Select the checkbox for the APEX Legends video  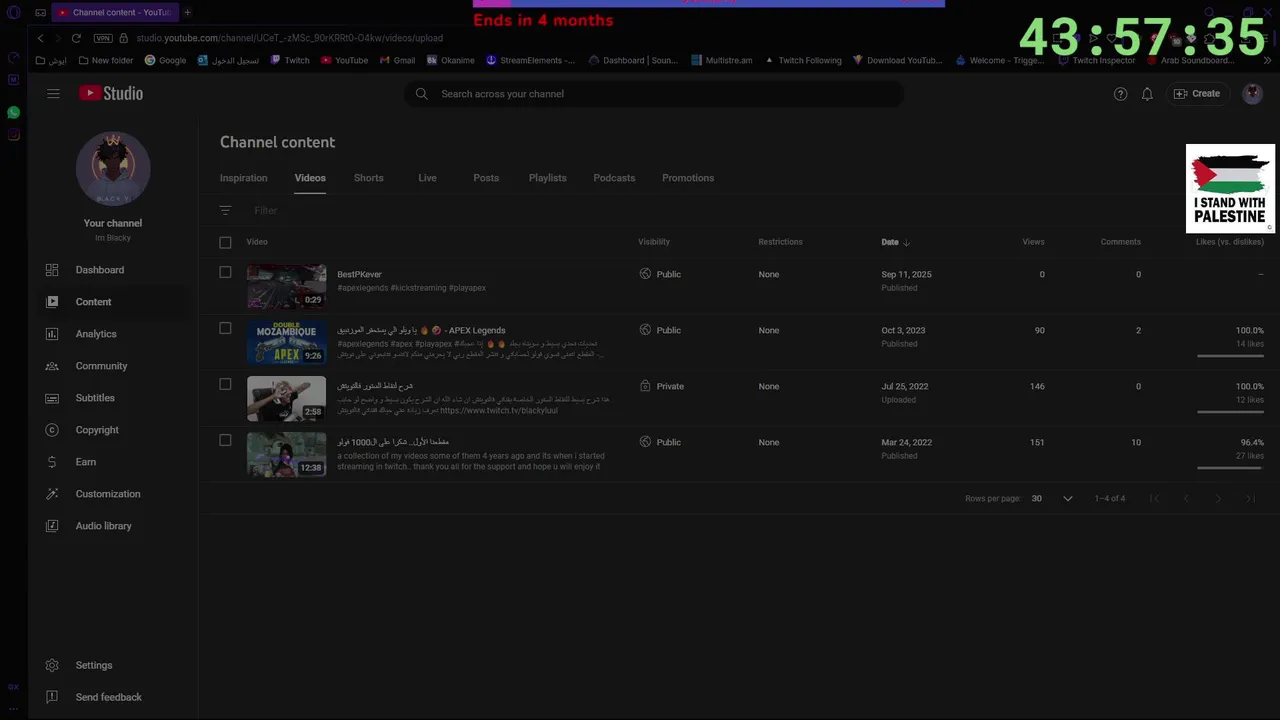(225, 328)
